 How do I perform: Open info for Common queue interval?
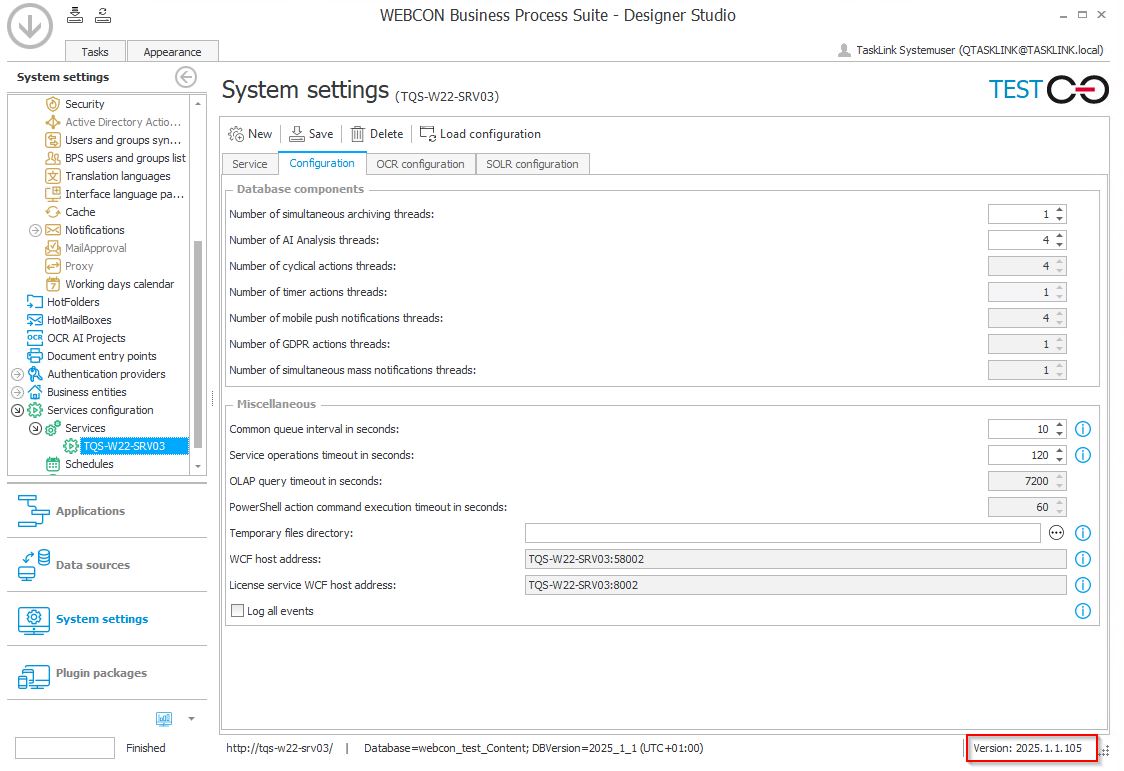coord(1082,429)
